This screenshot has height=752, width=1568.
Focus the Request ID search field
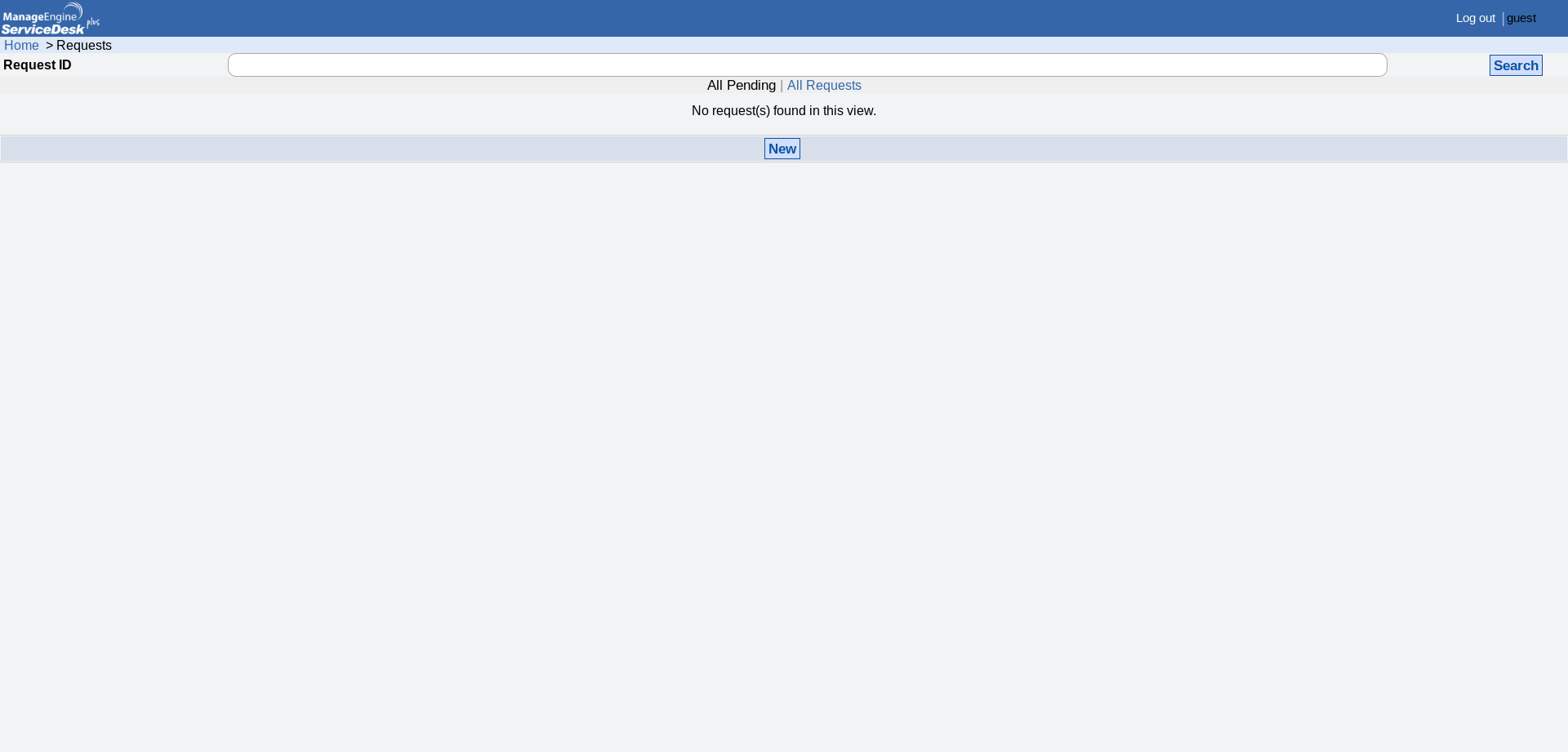[x=807, y=65]
